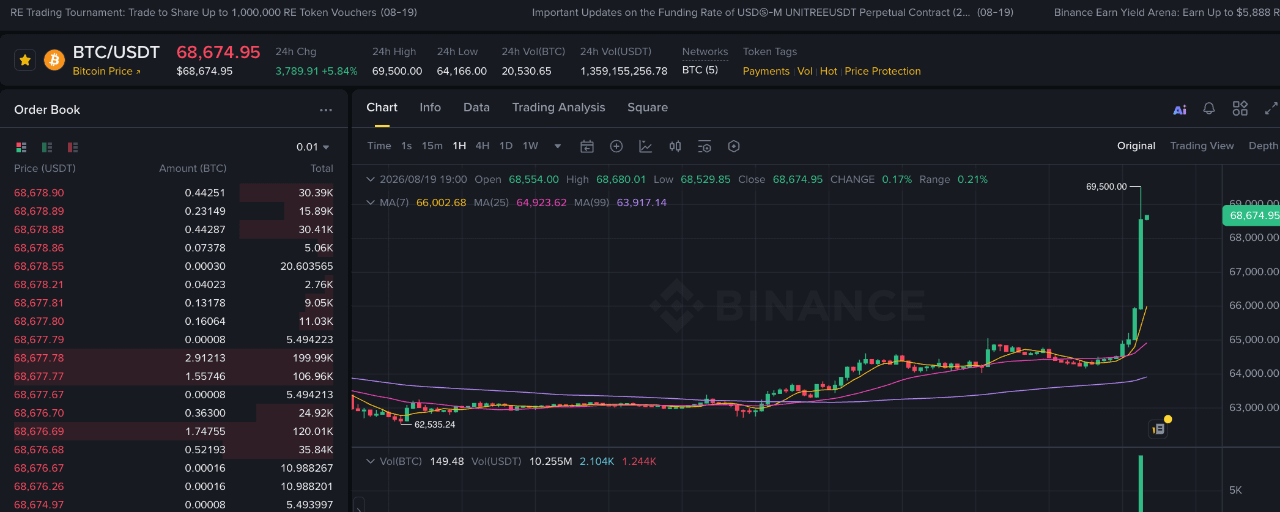Switch to Depth chart view

1263,146
